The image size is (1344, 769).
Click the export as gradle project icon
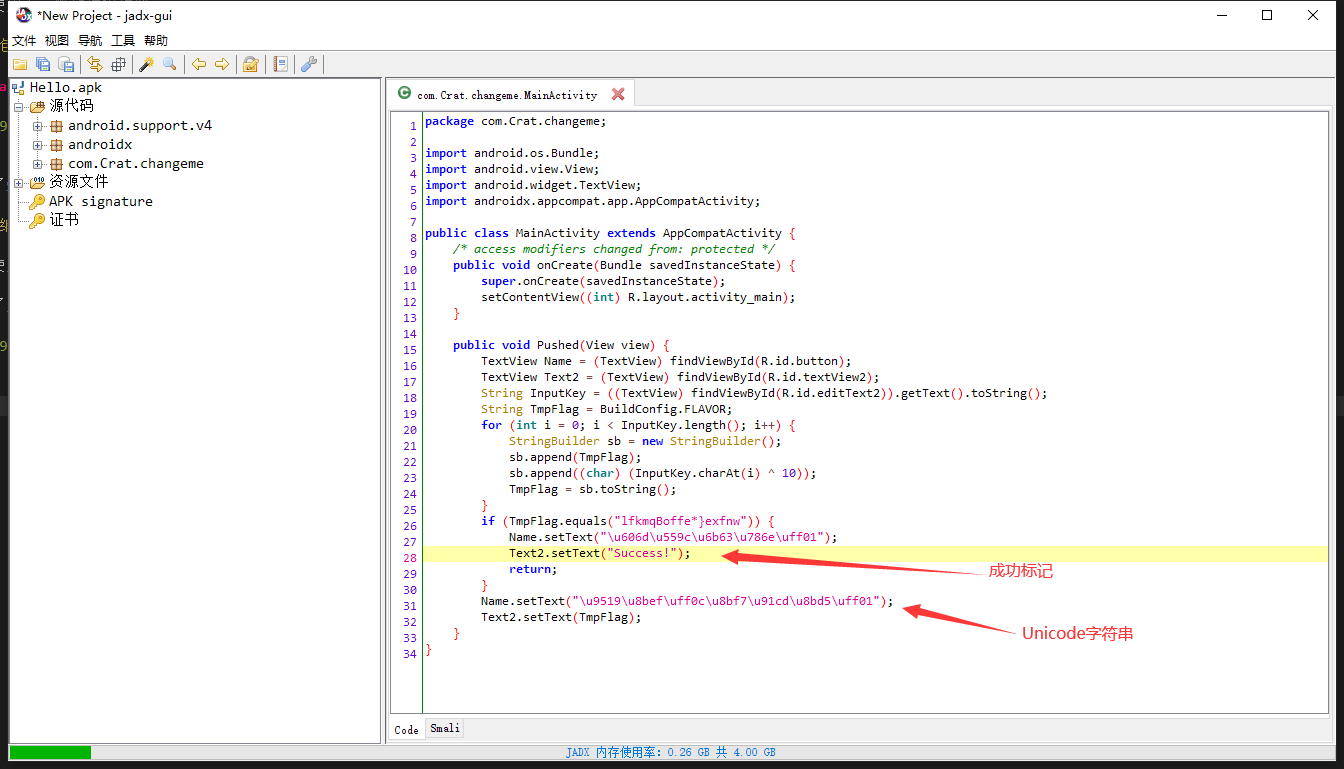coord(66,64)
